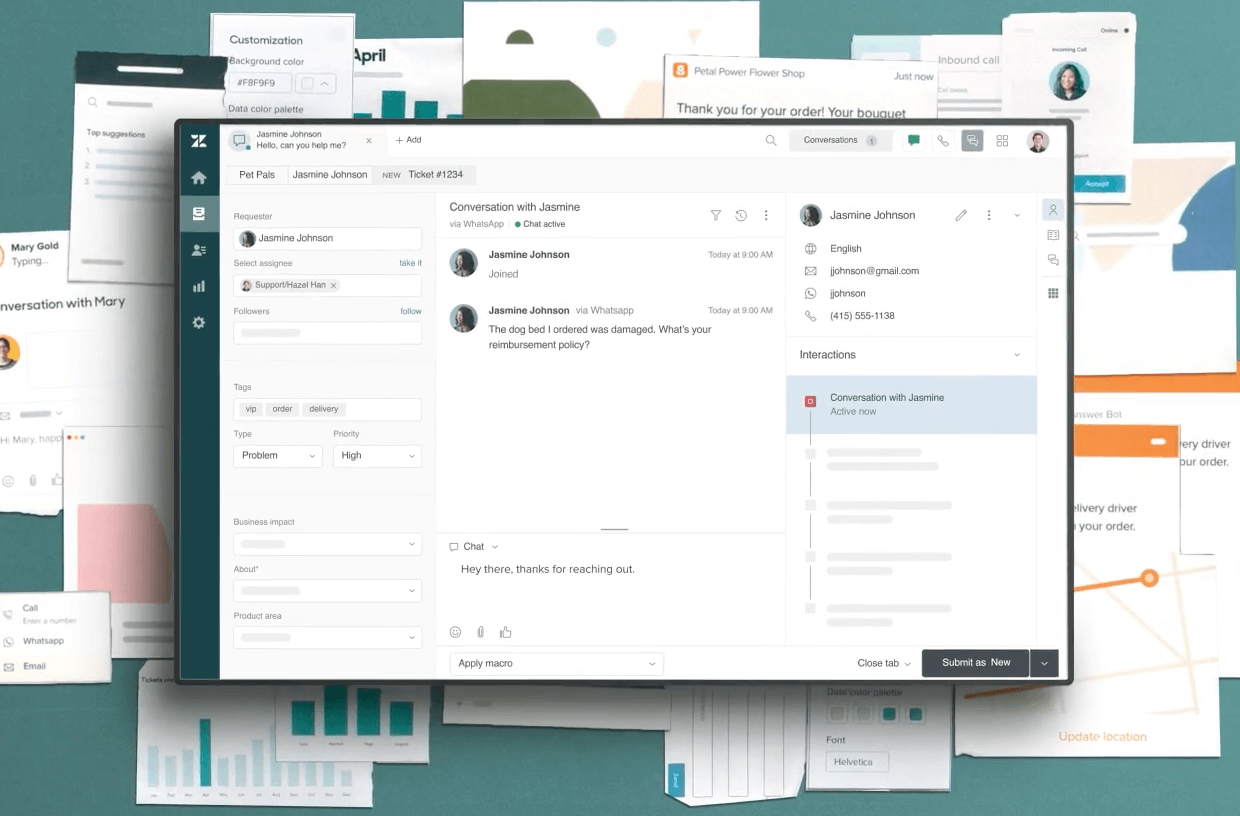Open the Priority dropdown showing High
The height and width of the screenshot is (816, 1240).
[x=377, y=455]
